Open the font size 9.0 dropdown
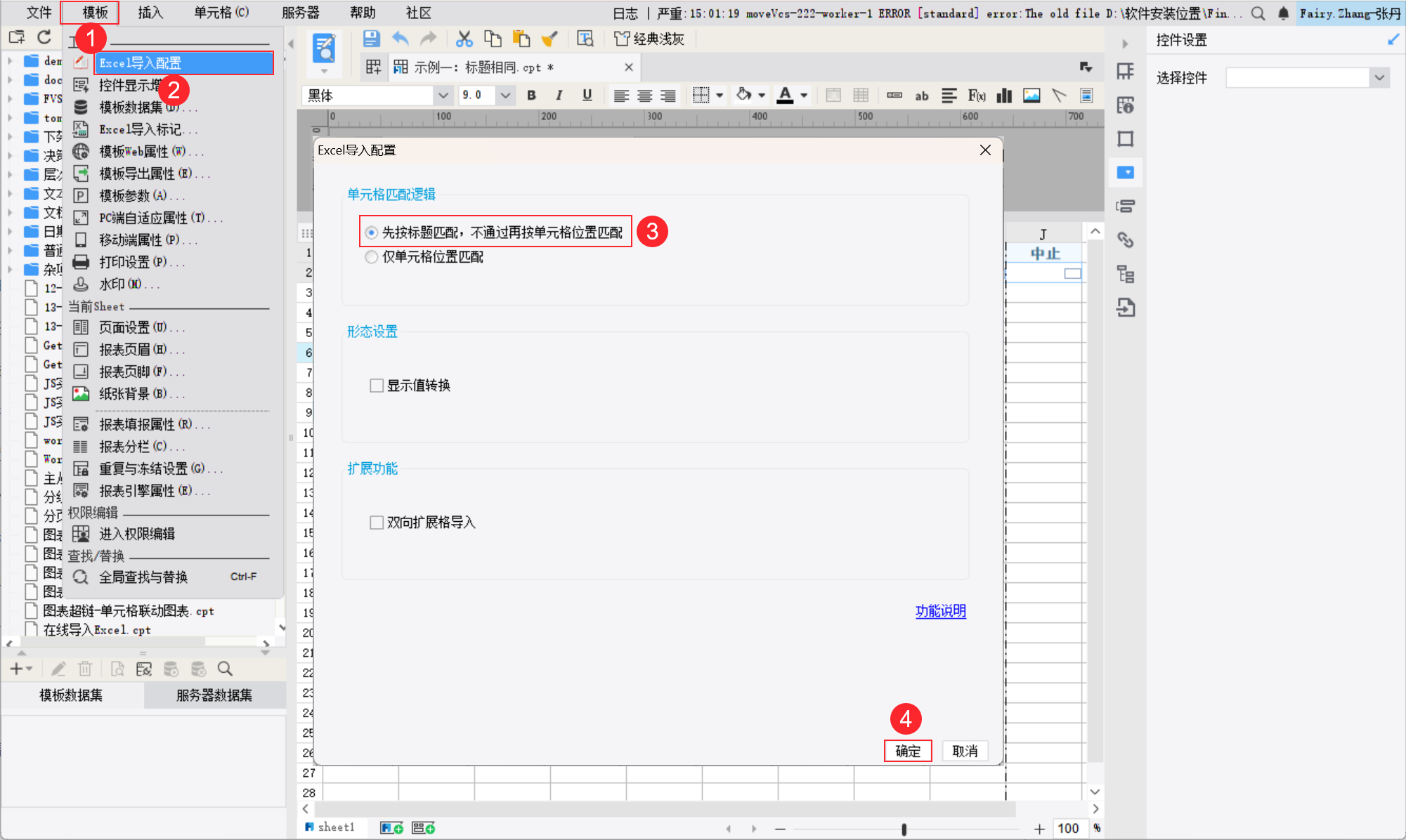The width and height of the screenshot is (1406, 840). pyautogui.click(x=505, y=96)
